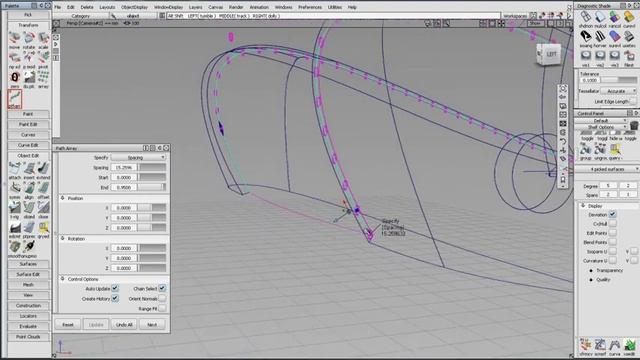Select the random color shade icon
The height and width of the screenshot is (360, 640).
tap(614, 17)
